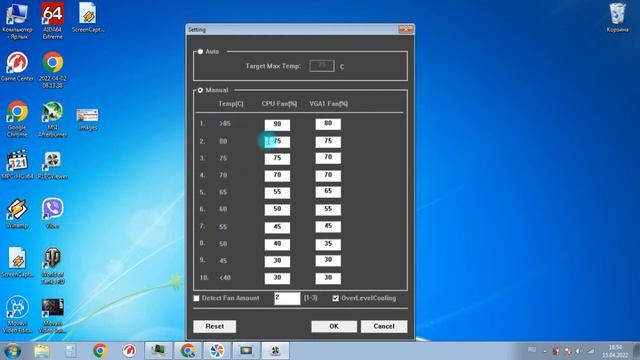Click the "VGA1 Fan[%]" column header

tap(329, 104)
